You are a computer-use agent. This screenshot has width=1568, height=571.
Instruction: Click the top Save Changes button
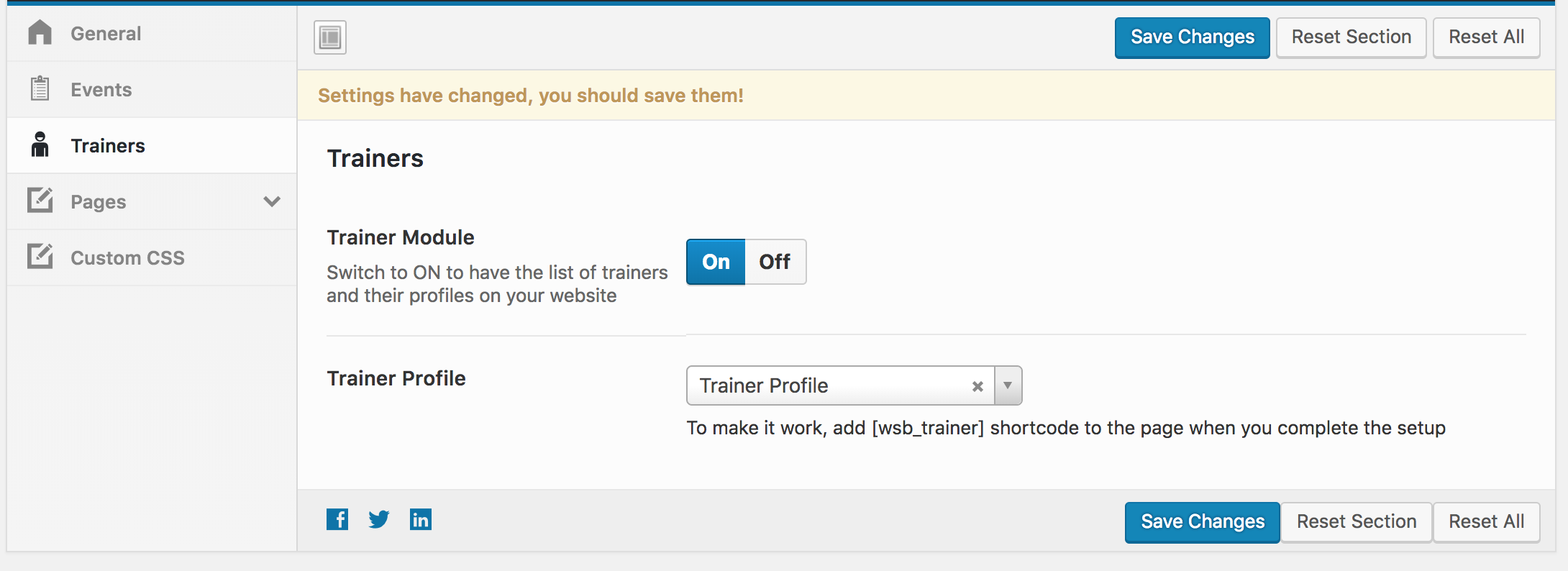[1193, 37]
